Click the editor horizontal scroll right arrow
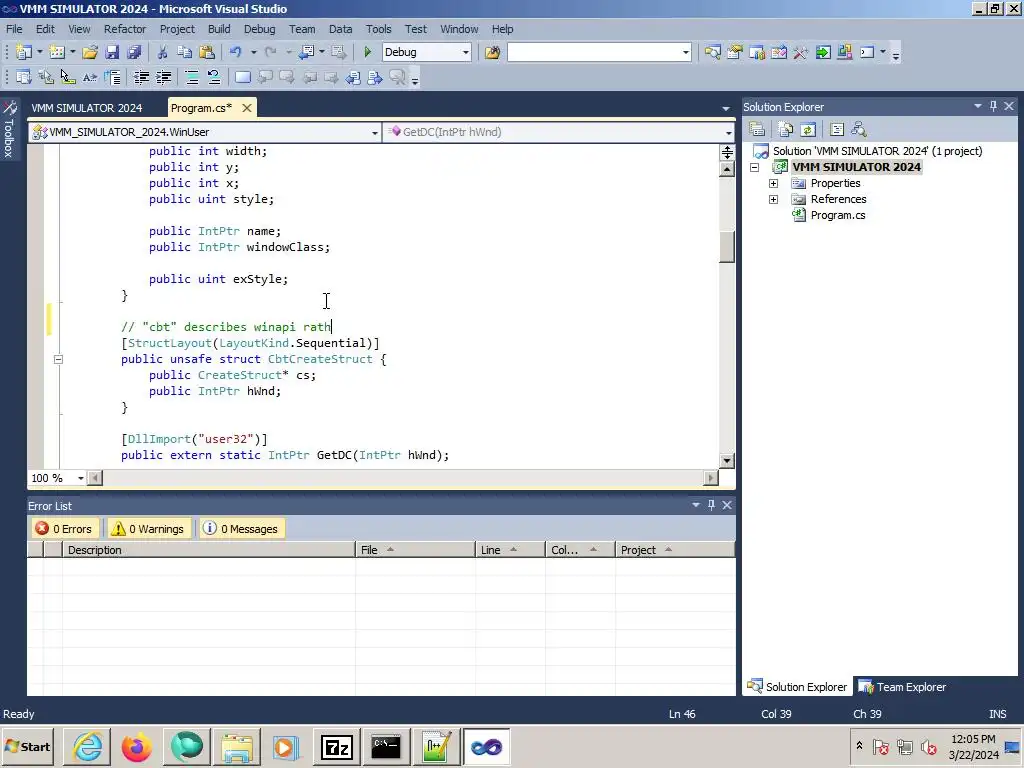Image resolution: width=1024 pixels, height=768 pixels. pyautogui.click(x=711, y=478)
